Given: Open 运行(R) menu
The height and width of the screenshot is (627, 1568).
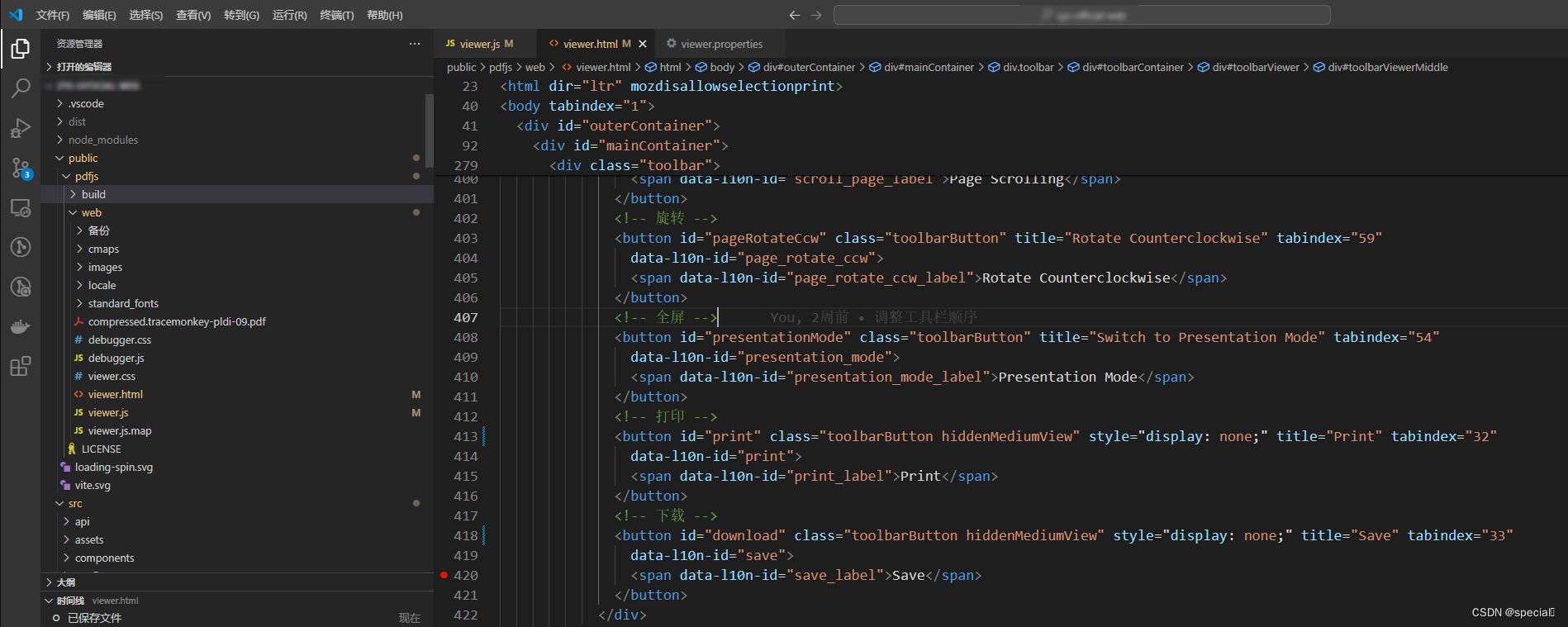Looking at the screenshot, I should (290, 15).
